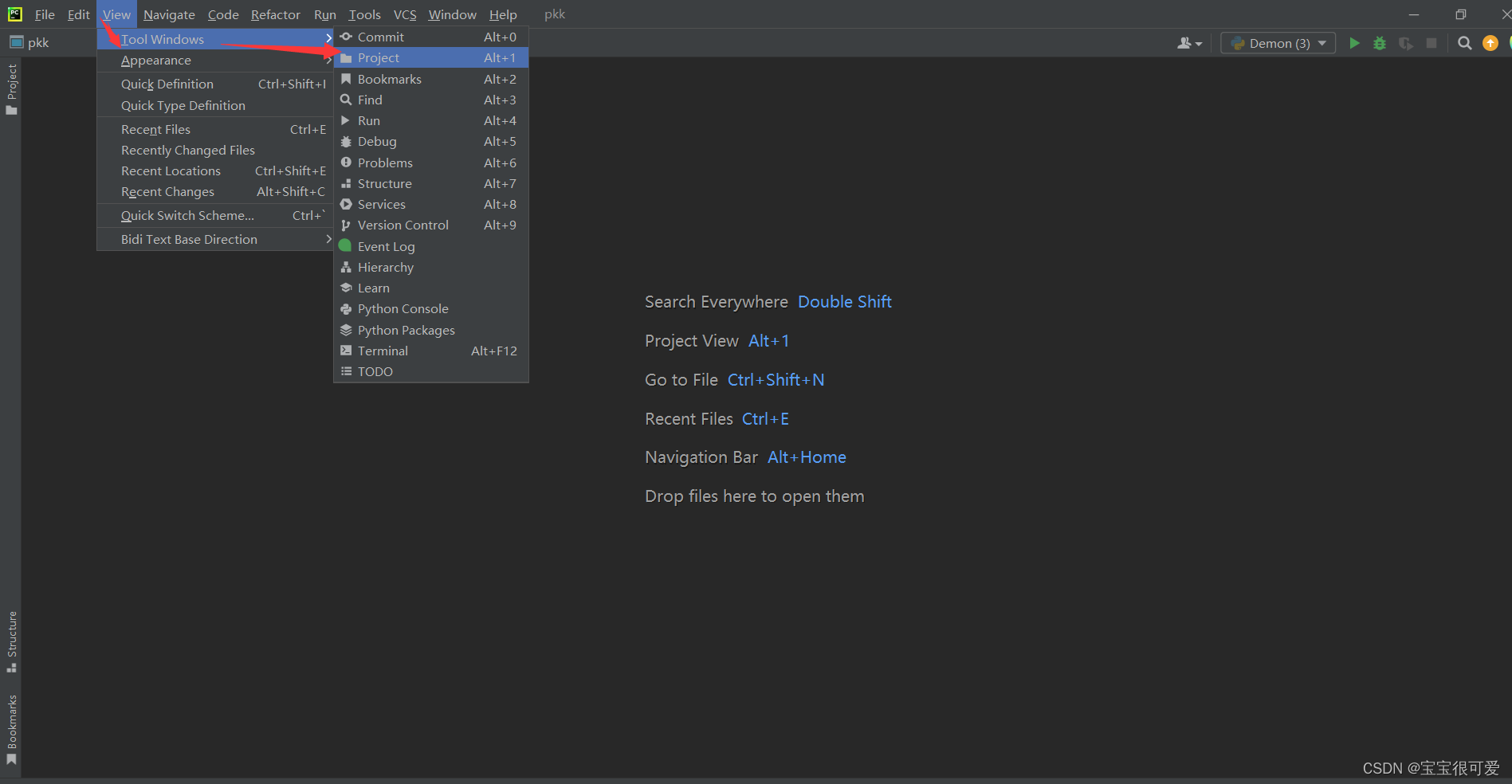1512x784 pixels.
Task: Select Project in Tool Windows submenu
Action: pyautogui.click(x=430, y=57)
